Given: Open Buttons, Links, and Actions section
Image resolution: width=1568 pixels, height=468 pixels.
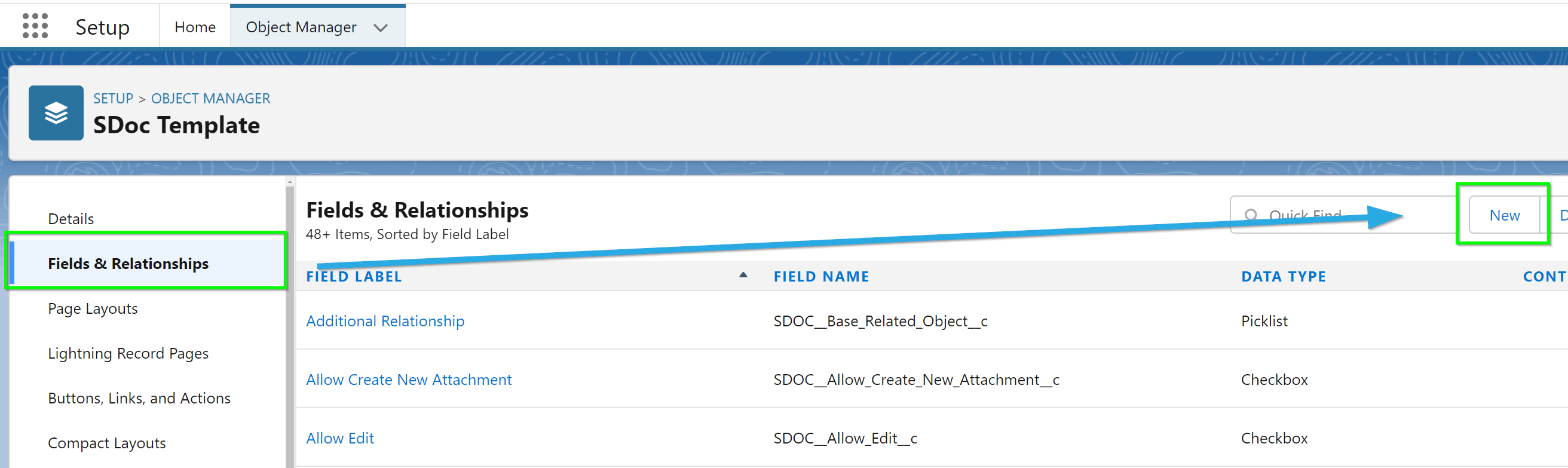Looking at the screenshot, I should (x=139, y=398).
